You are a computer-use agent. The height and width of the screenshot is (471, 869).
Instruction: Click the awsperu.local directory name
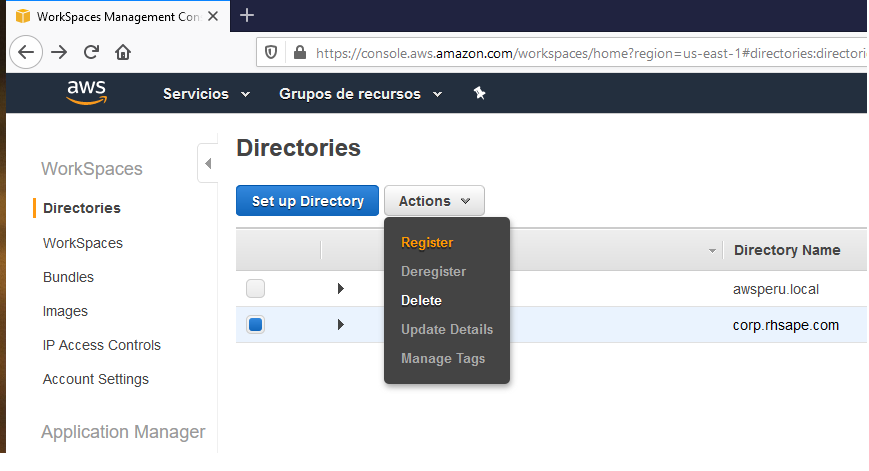[x=776, y=289]
